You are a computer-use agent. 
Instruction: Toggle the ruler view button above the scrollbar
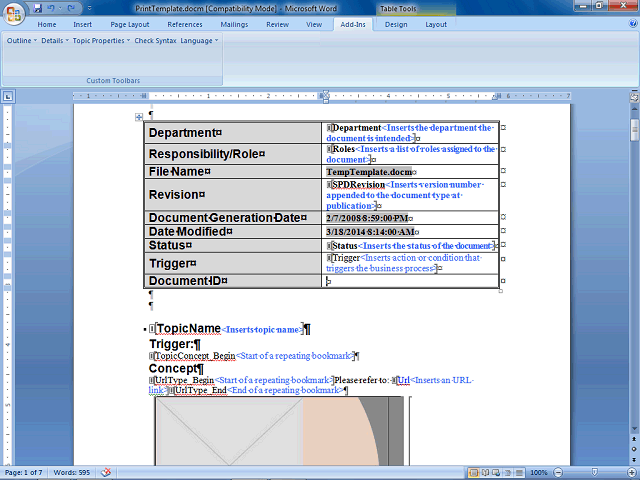click(634, 97)
